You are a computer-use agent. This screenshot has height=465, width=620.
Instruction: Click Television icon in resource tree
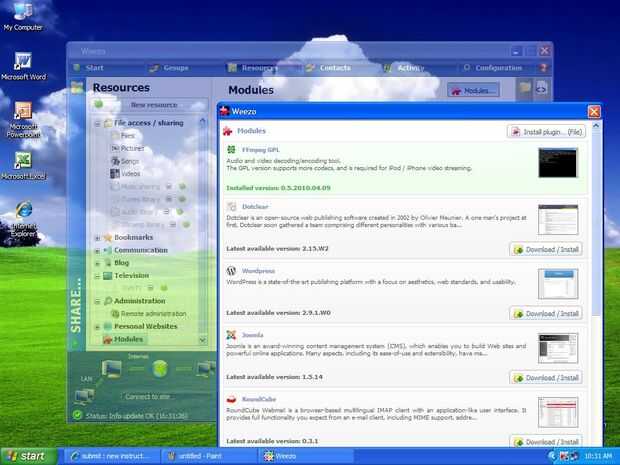(x=108, y=276)
